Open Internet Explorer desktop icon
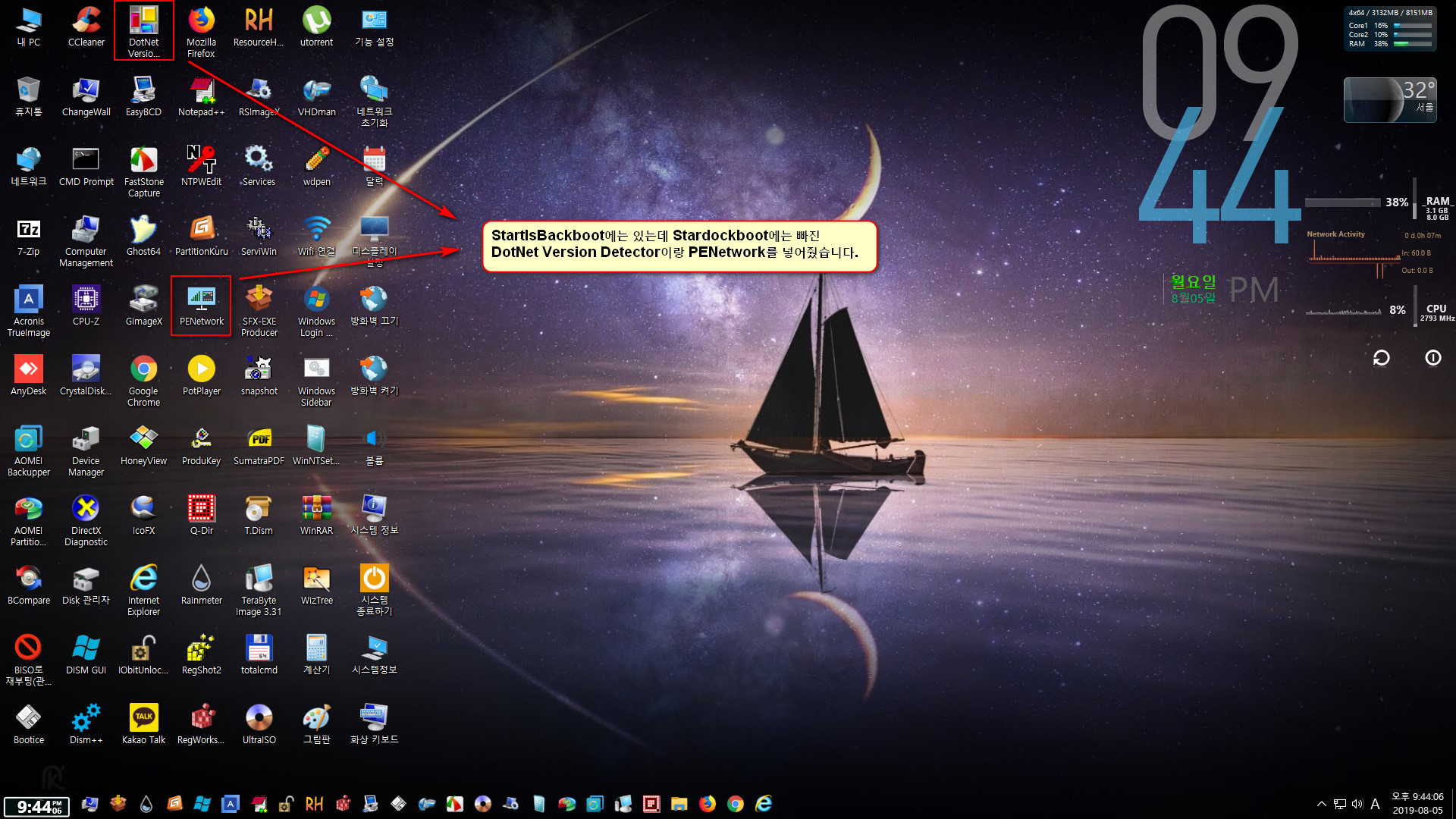The height and width of the screenshot is (819, 1456). tap(143, 590)
